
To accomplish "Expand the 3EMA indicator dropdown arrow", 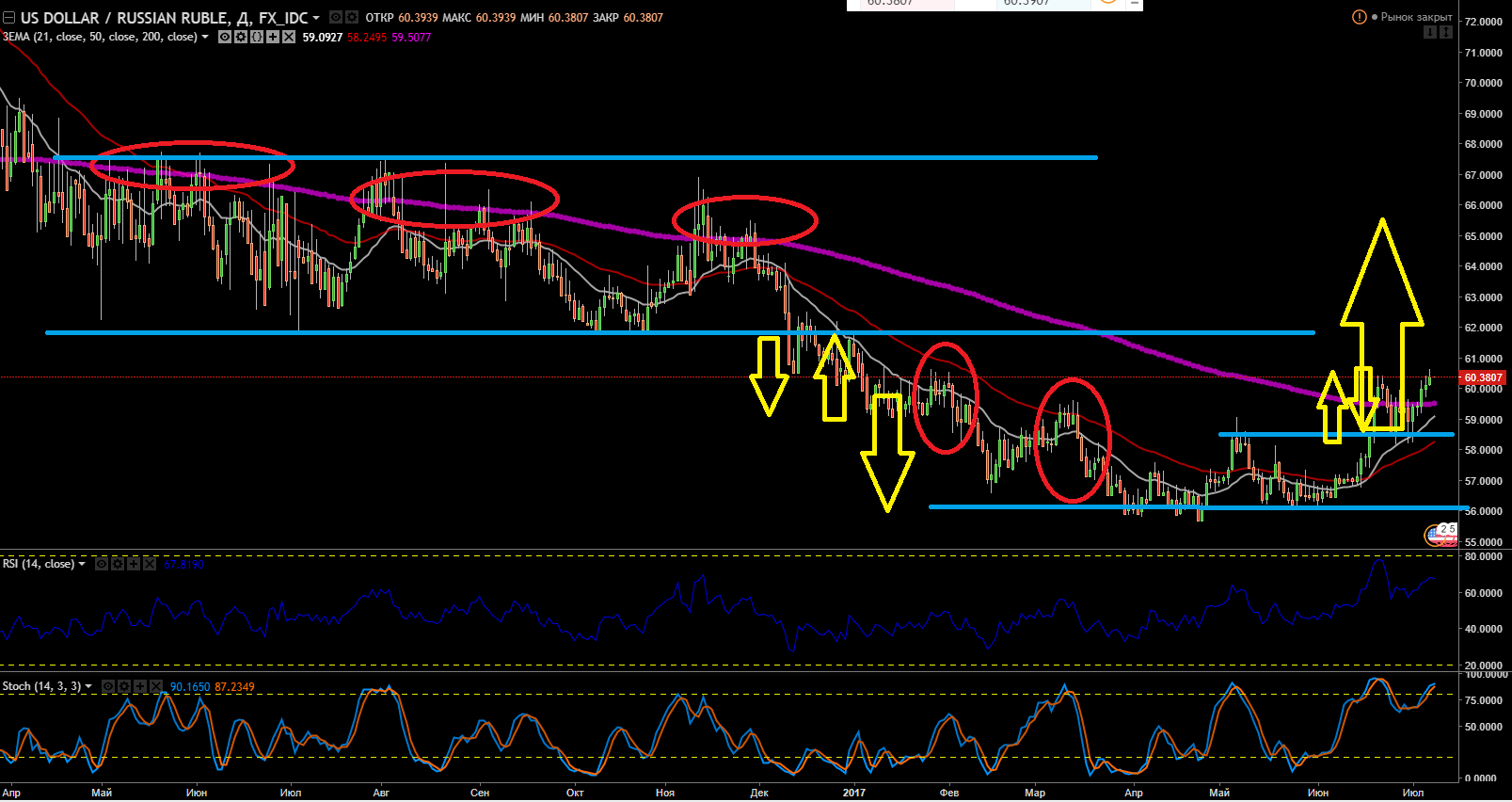I will [205, 38].
